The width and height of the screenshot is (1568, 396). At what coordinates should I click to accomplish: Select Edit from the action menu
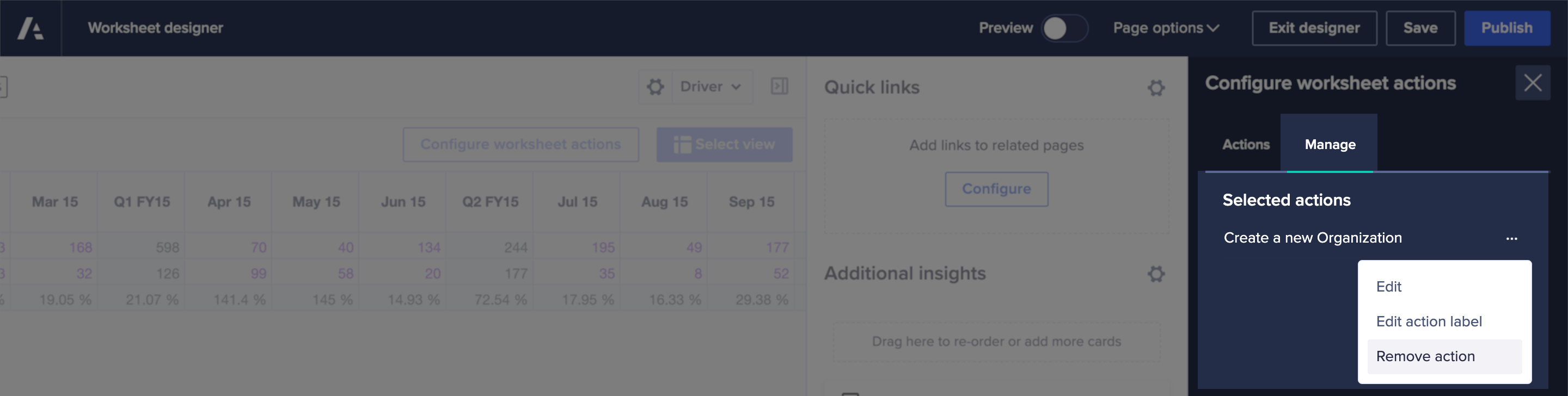tap(1389, 287)
